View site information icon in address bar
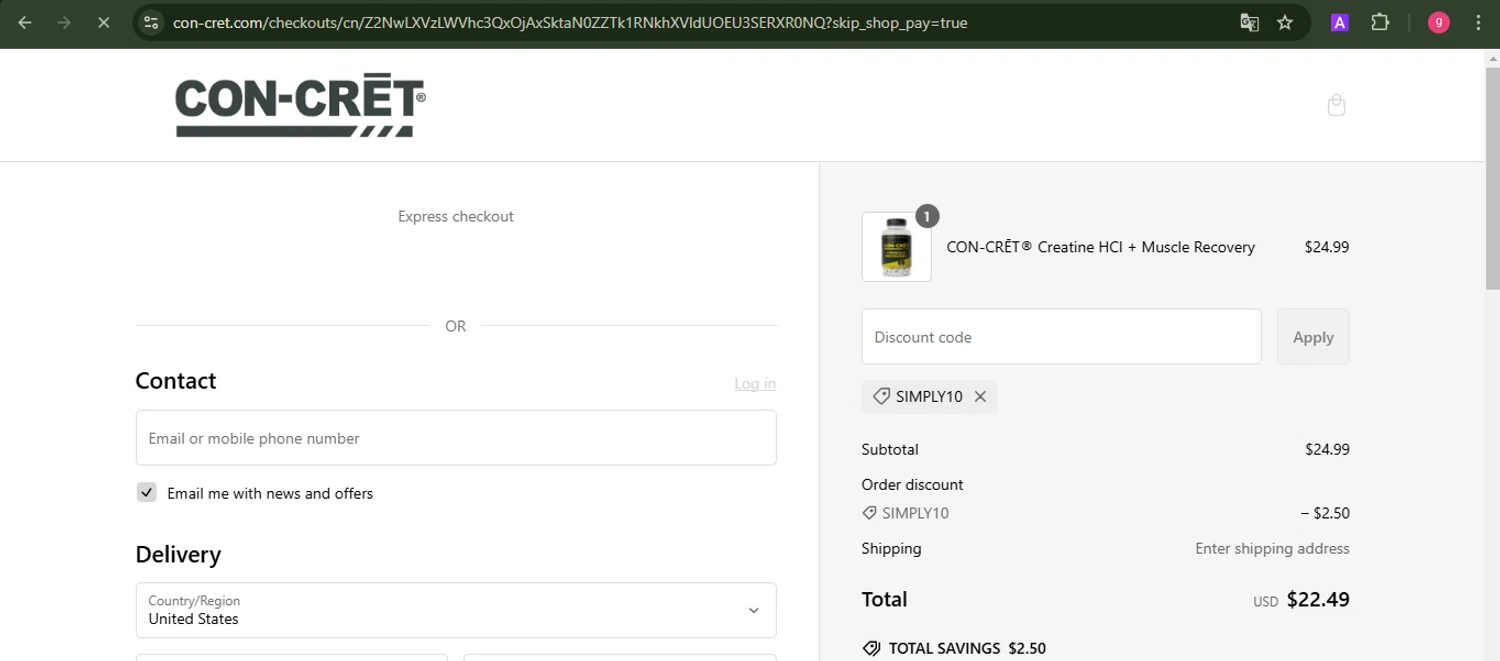Screen dimensions: 1500x661 click(151, 22)
